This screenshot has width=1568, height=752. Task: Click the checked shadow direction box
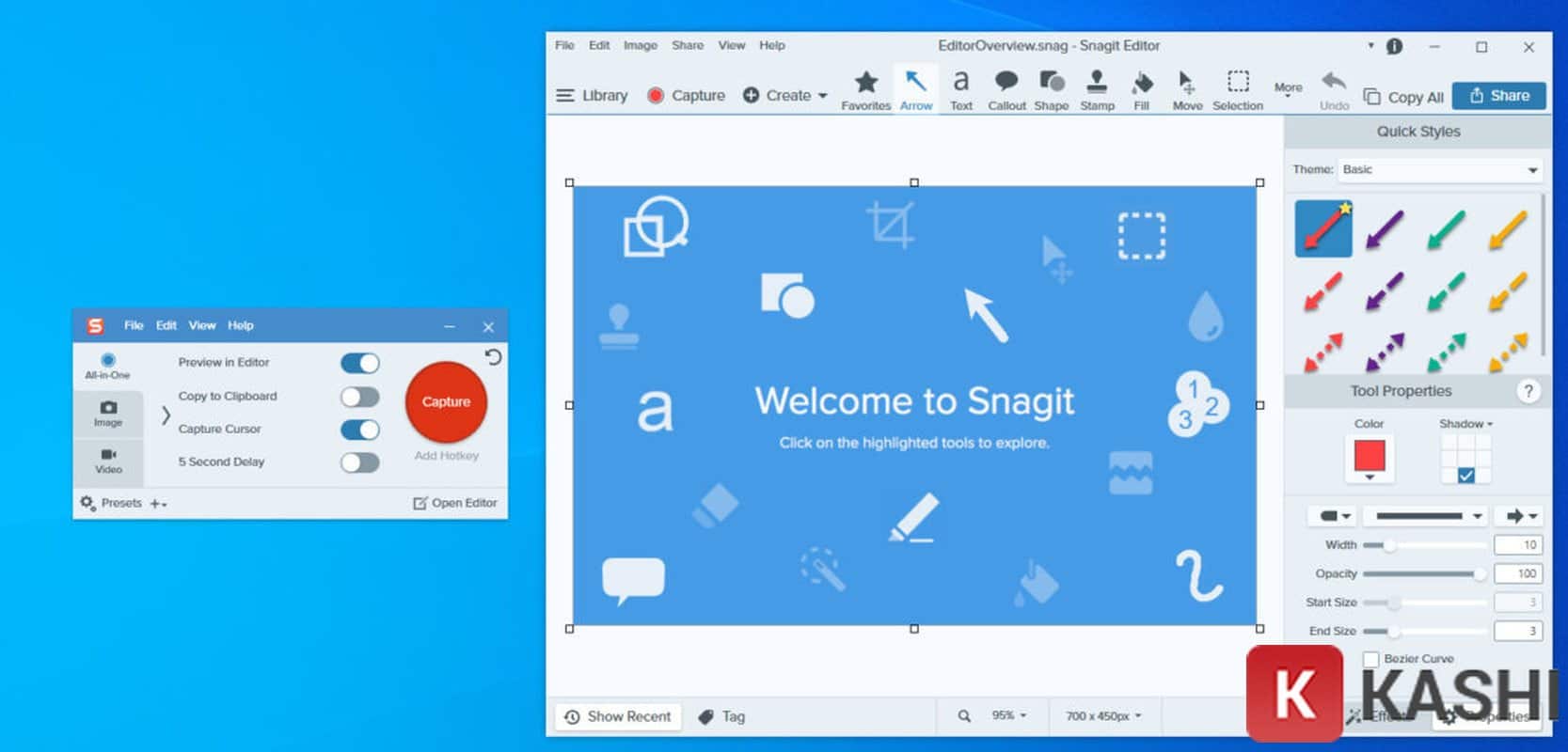(x=1465, y=476)
